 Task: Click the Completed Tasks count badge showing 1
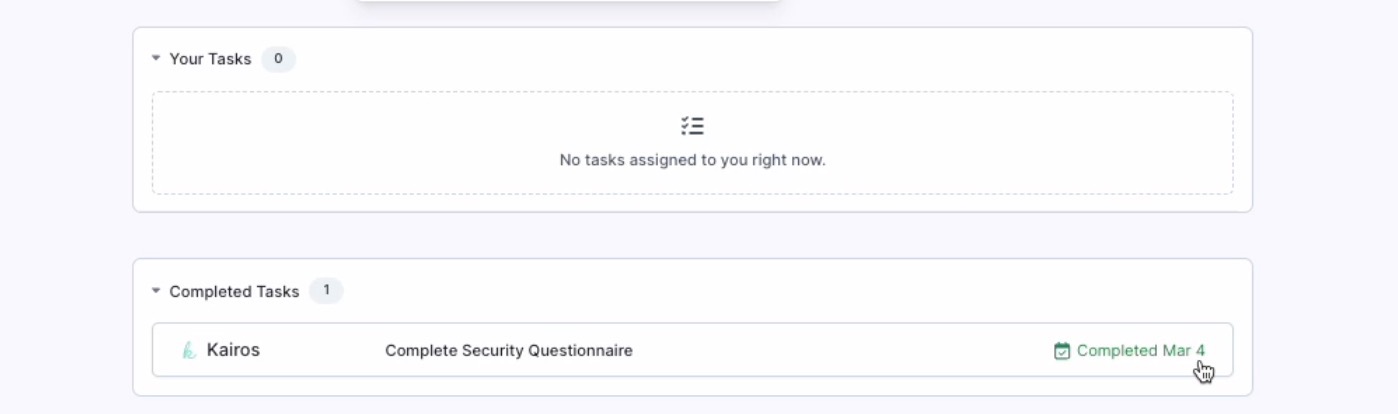point(326,291)
